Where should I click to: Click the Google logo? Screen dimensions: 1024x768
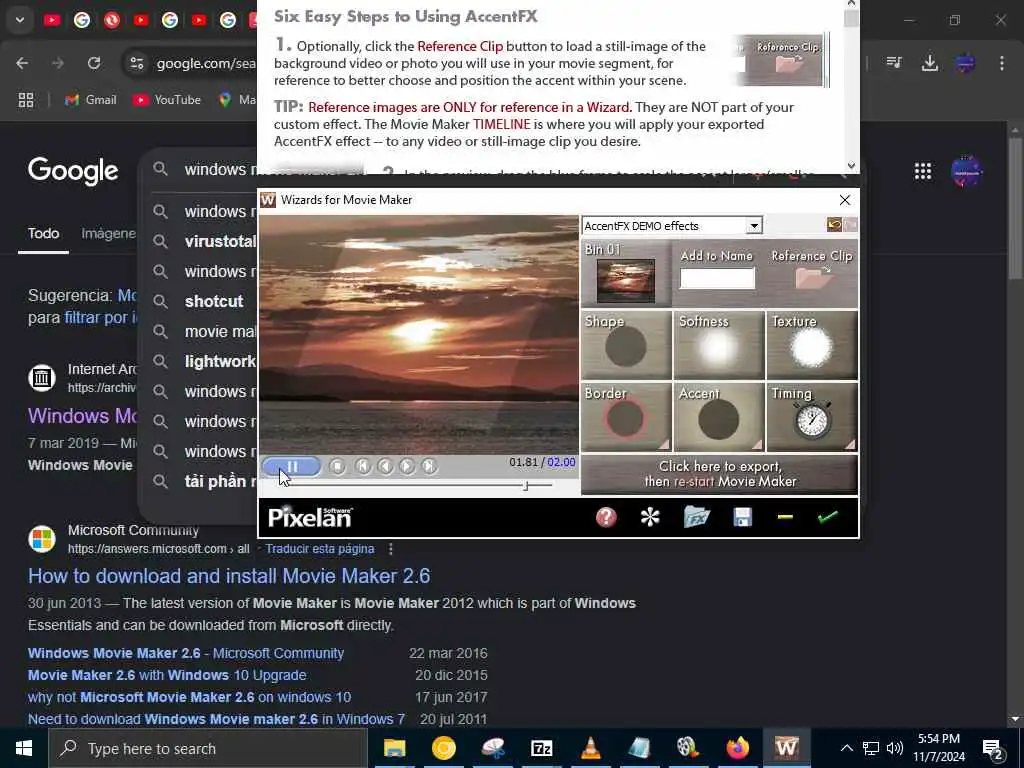point(73,171)
